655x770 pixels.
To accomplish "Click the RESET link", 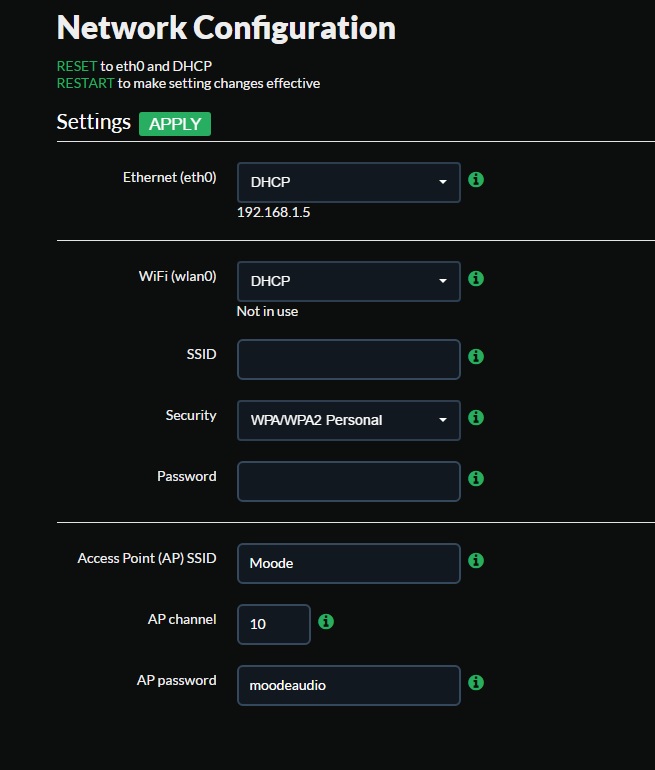I will click(x=77, y=66).
